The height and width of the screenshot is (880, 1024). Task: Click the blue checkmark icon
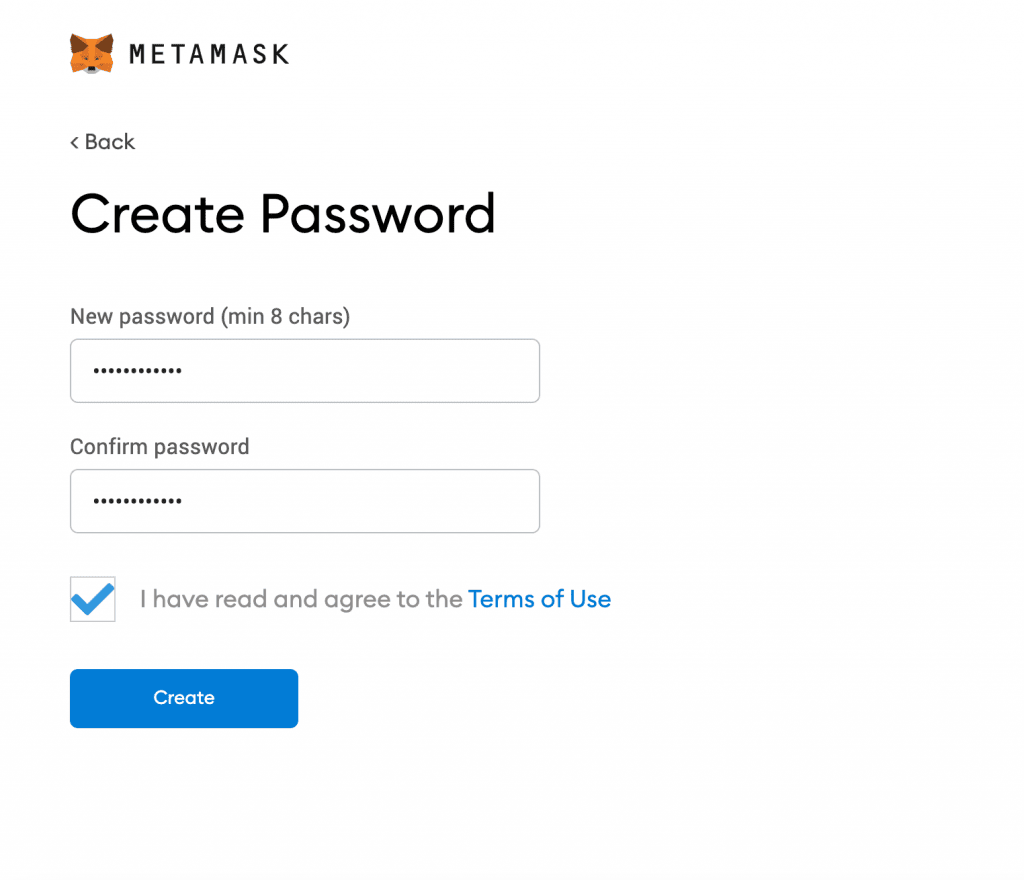click(x=93, y=599)
